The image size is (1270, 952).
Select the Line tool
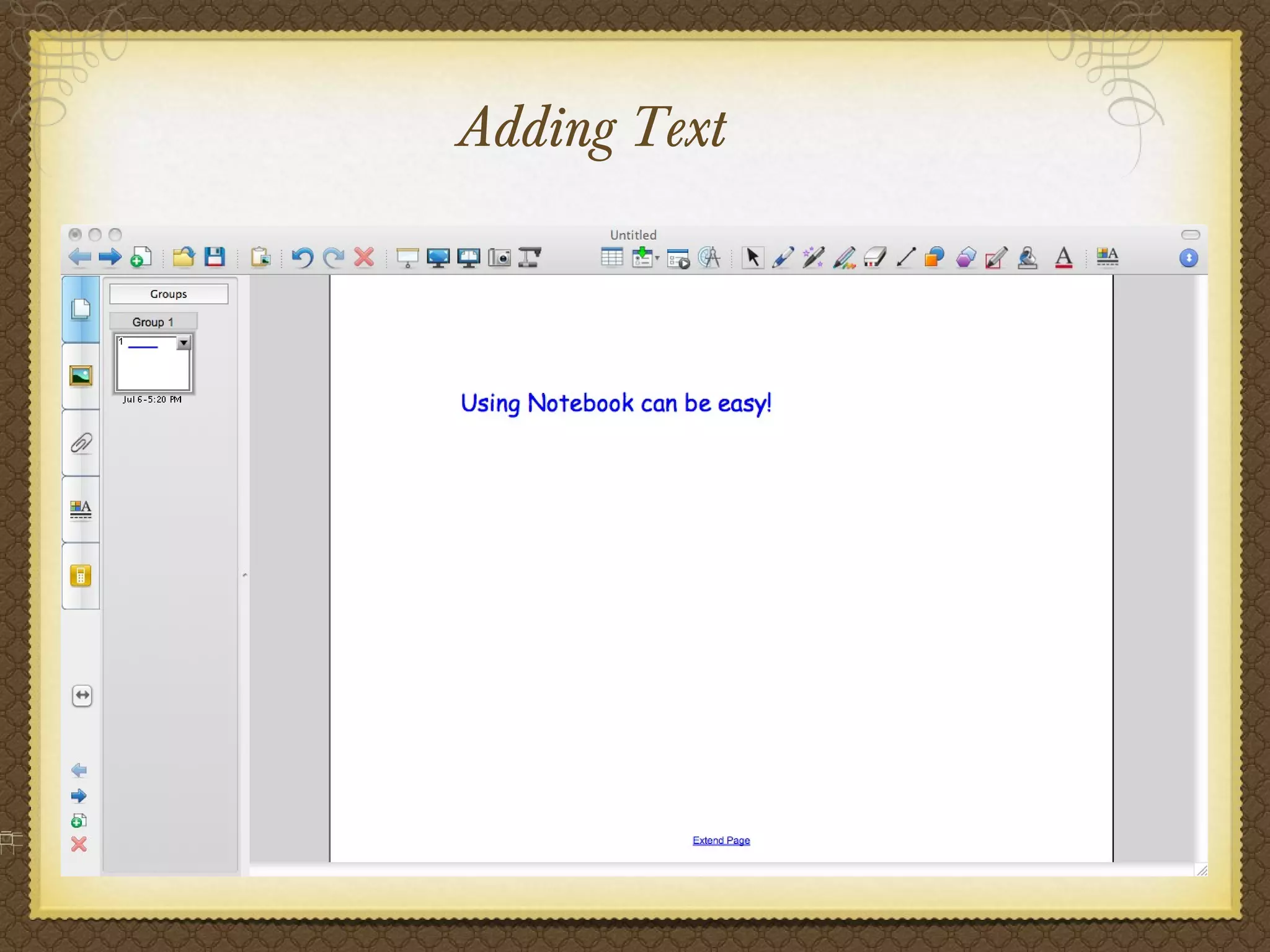coord(905,257)
